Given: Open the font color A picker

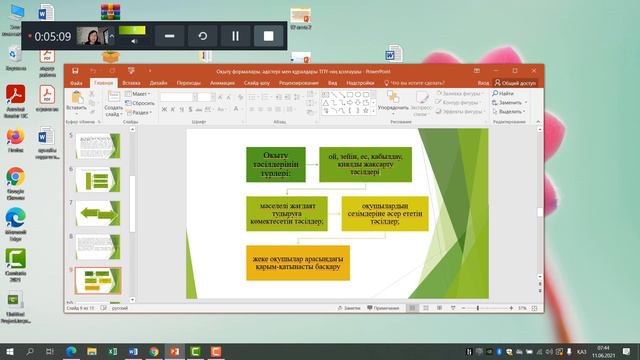Looking at the screenshot, I should click(236, 109).
